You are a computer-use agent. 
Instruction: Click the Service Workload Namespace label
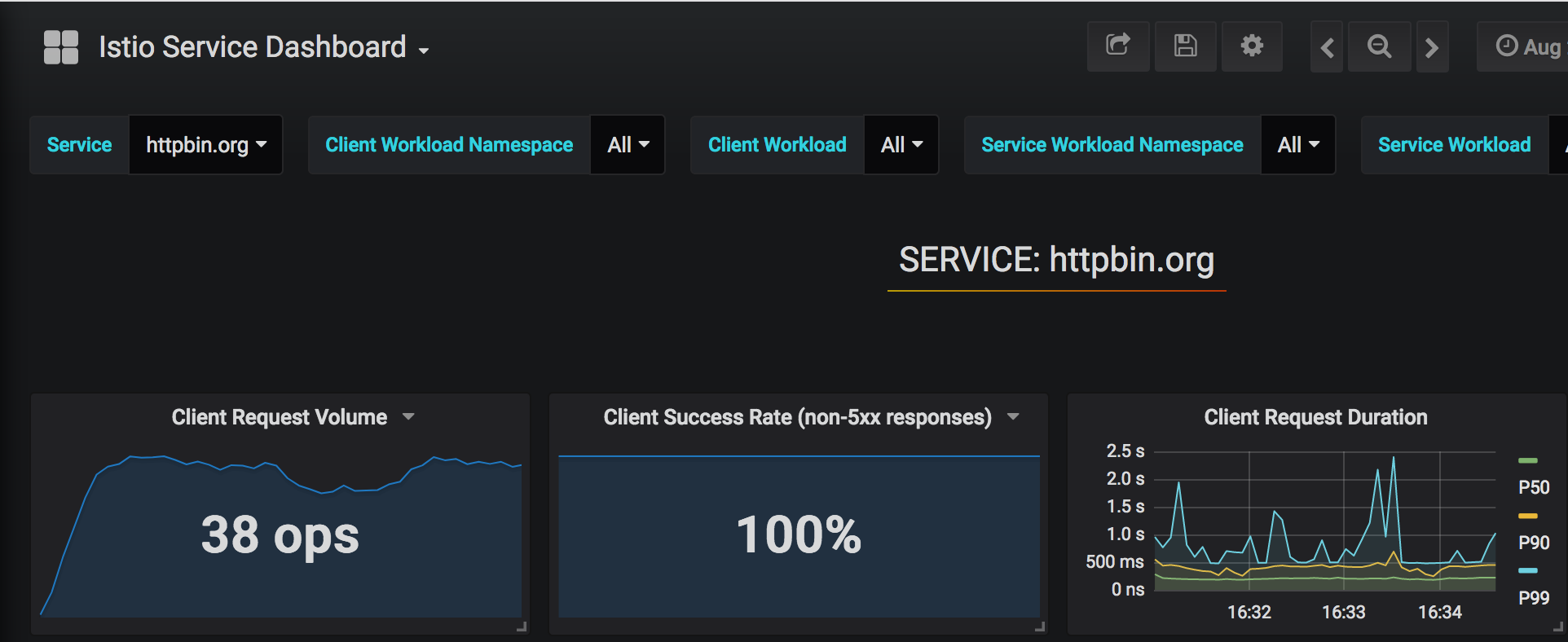click(1112, 145)
